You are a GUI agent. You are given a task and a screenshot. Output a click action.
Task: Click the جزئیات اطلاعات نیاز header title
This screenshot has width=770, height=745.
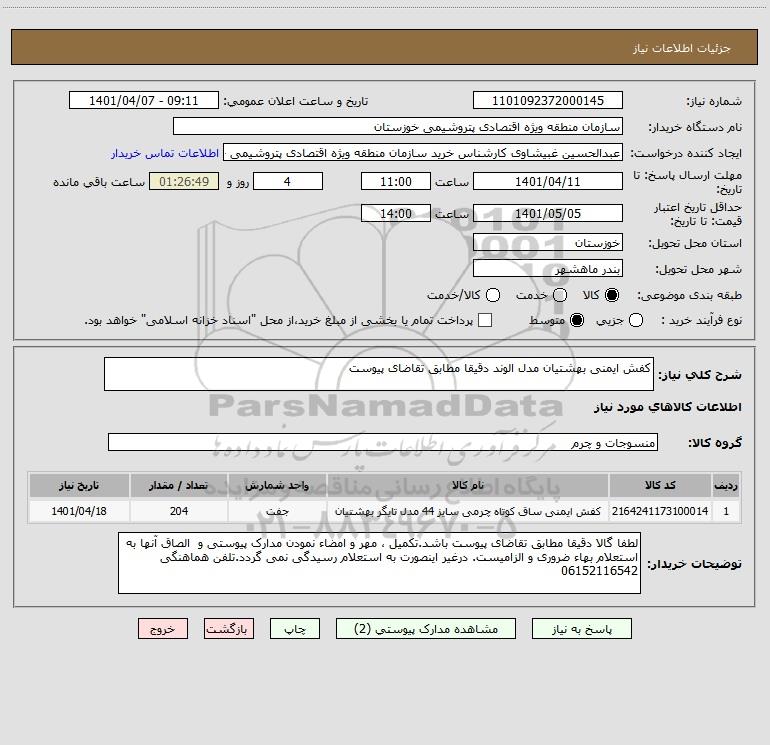click(681, 48)
